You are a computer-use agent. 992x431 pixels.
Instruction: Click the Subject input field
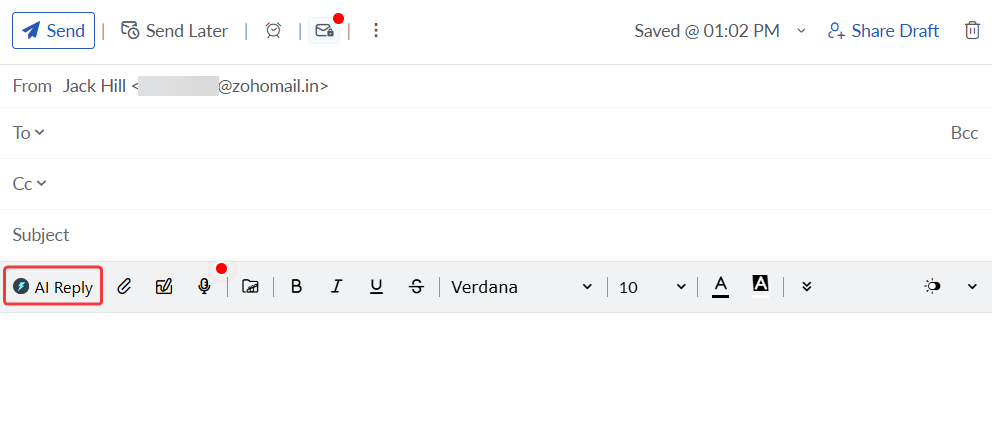pos(500,235)
